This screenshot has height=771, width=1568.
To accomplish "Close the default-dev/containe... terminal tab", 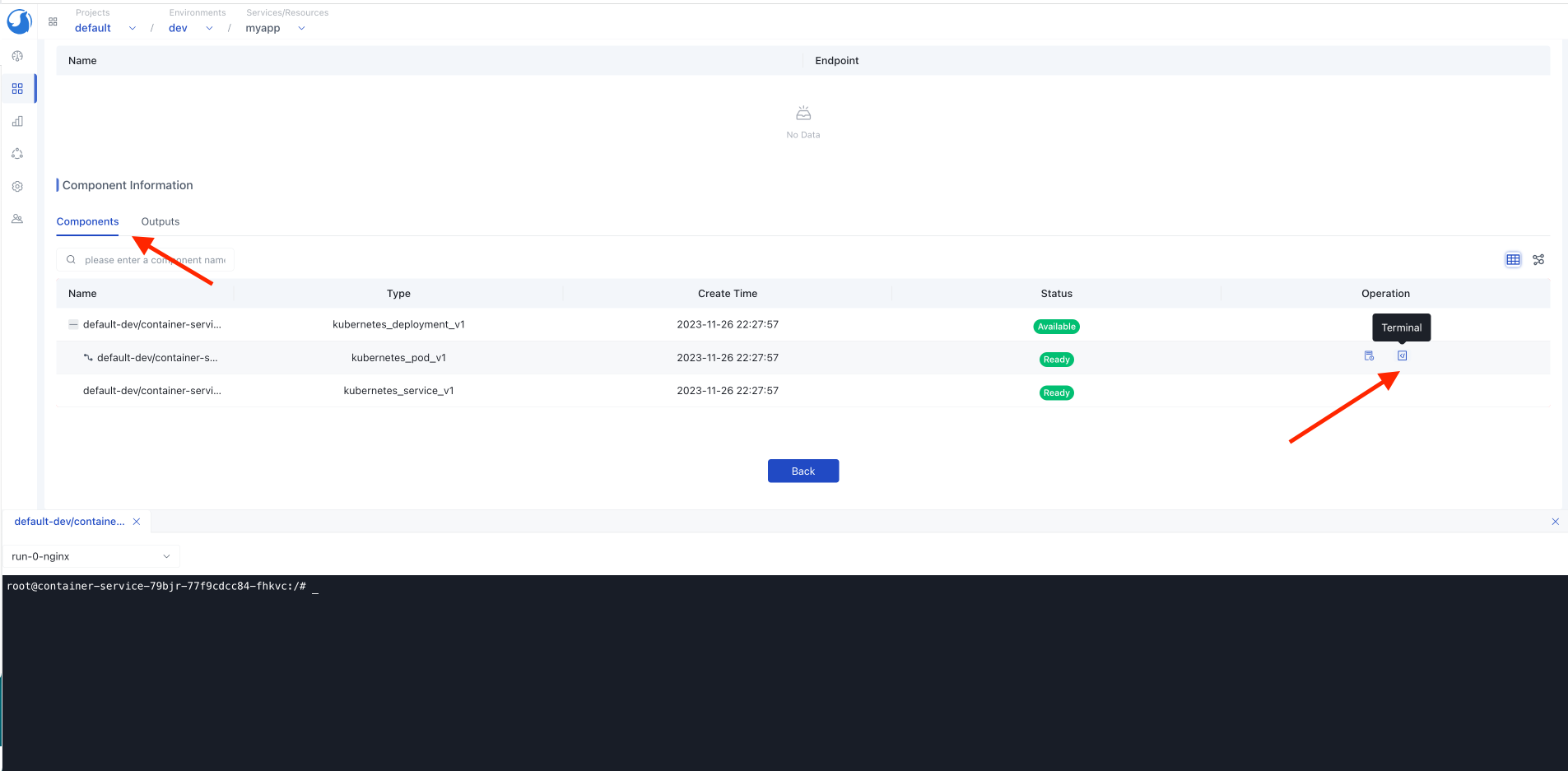I will point(137,522).
